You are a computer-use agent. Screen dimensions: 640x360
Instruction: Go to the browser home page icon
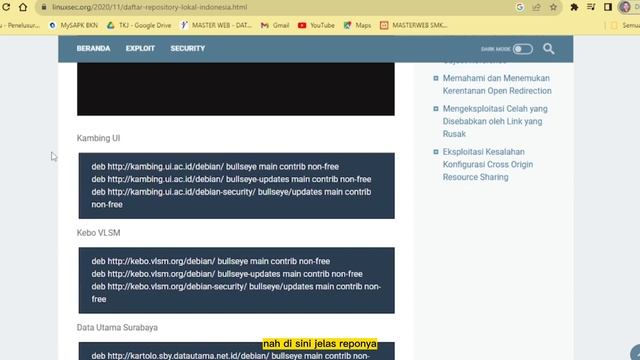pos(23,7)
